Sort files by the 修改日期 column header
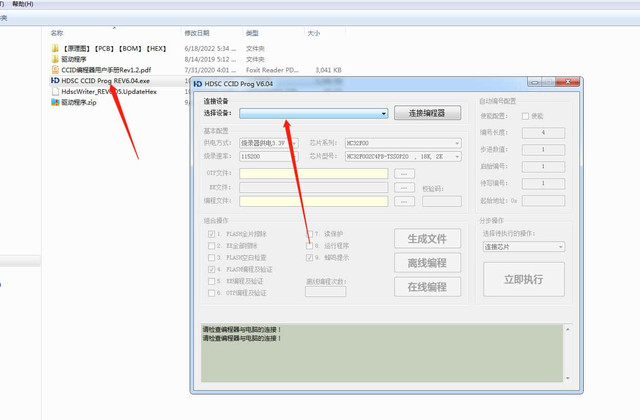The height and width of the screenshot is (420, 640). pyautogui.click(x=197, y=33)
